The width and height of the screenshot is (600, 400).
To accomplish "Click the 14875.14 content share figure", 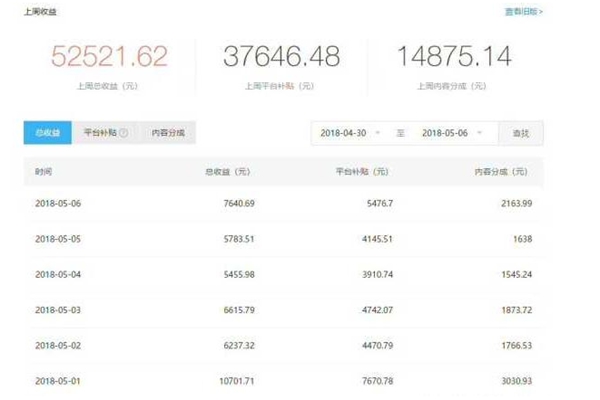I will [x=454, y=56].
